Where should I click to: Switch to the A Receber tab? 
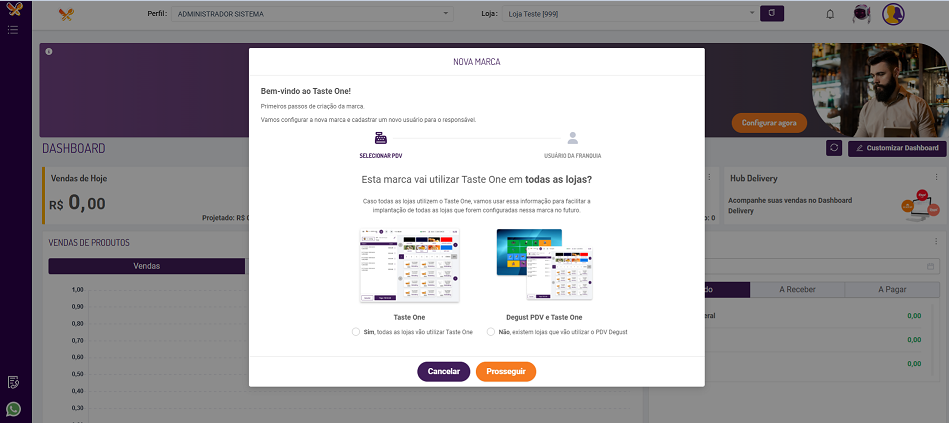pyautogui.click(x=796, y=290)
